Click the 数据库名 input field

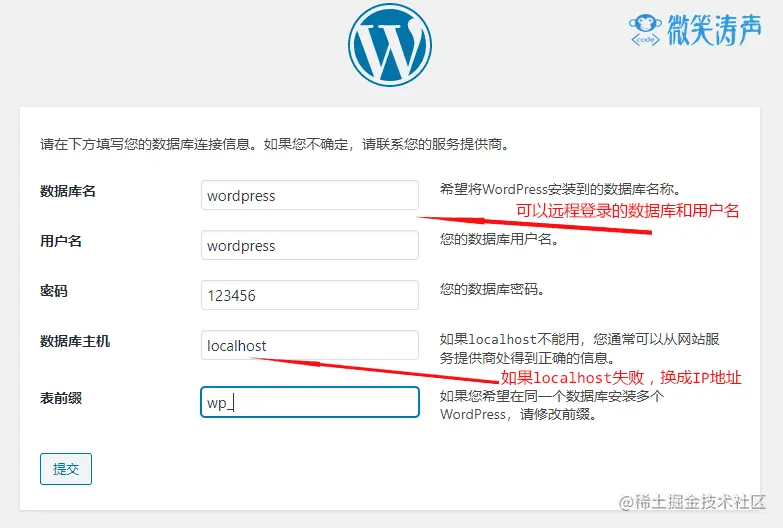(x=310, y=195)
